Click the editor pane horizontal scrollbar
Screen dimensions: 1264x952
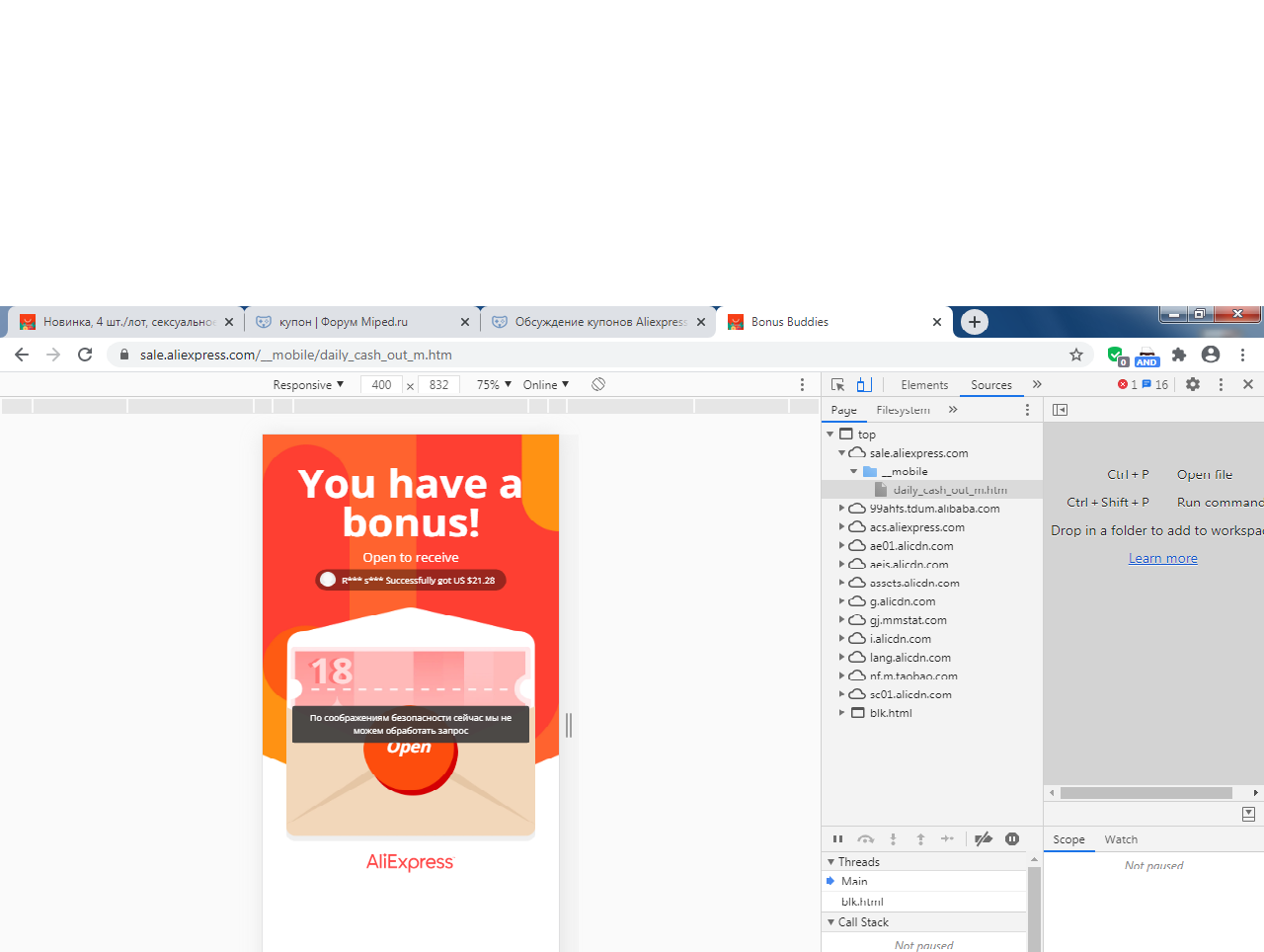coord(1145,793)
